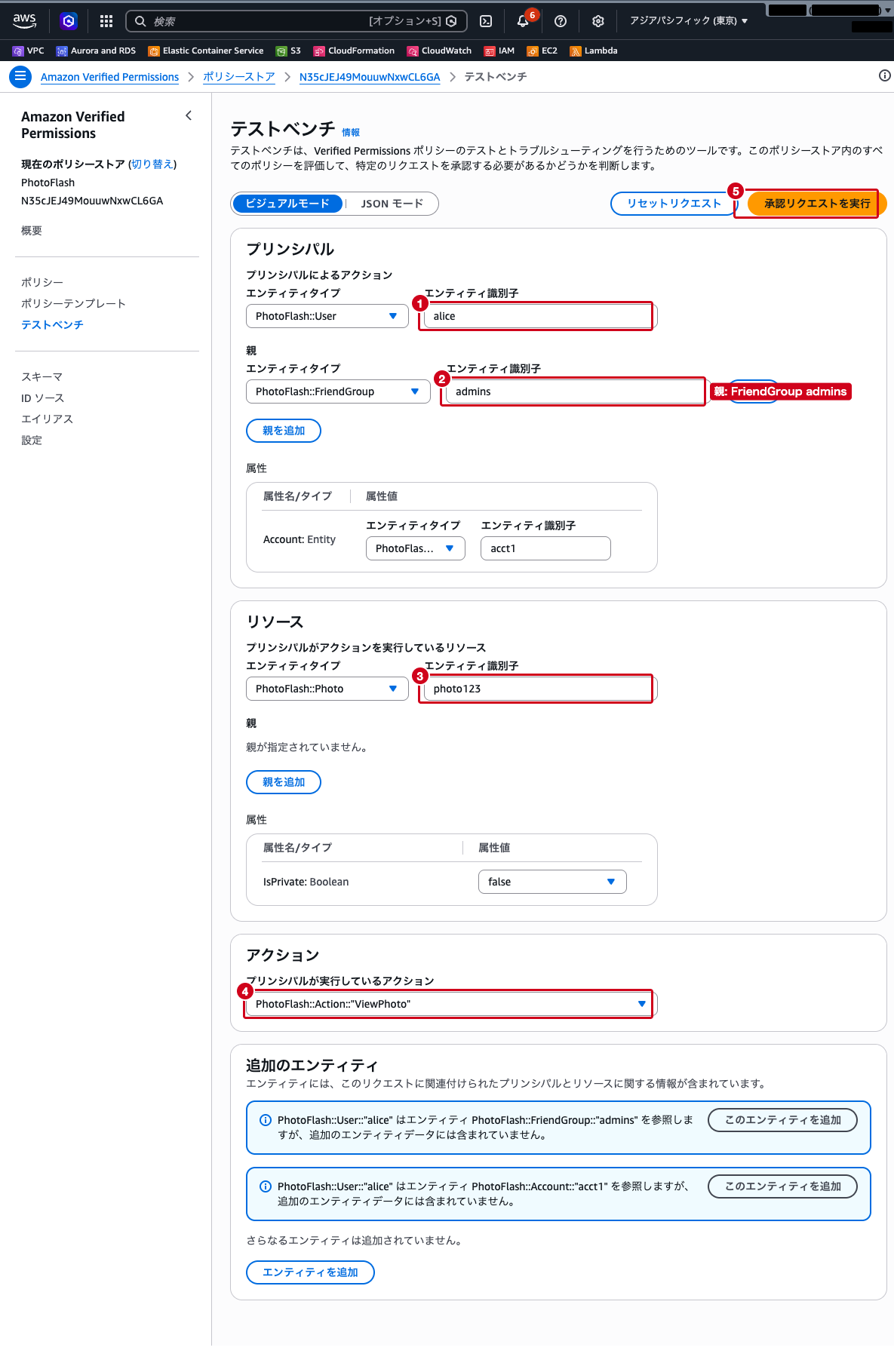
Task: Open the Amazon Verified Permissions breadcrumb link
Action: click(x=109, y=77)
